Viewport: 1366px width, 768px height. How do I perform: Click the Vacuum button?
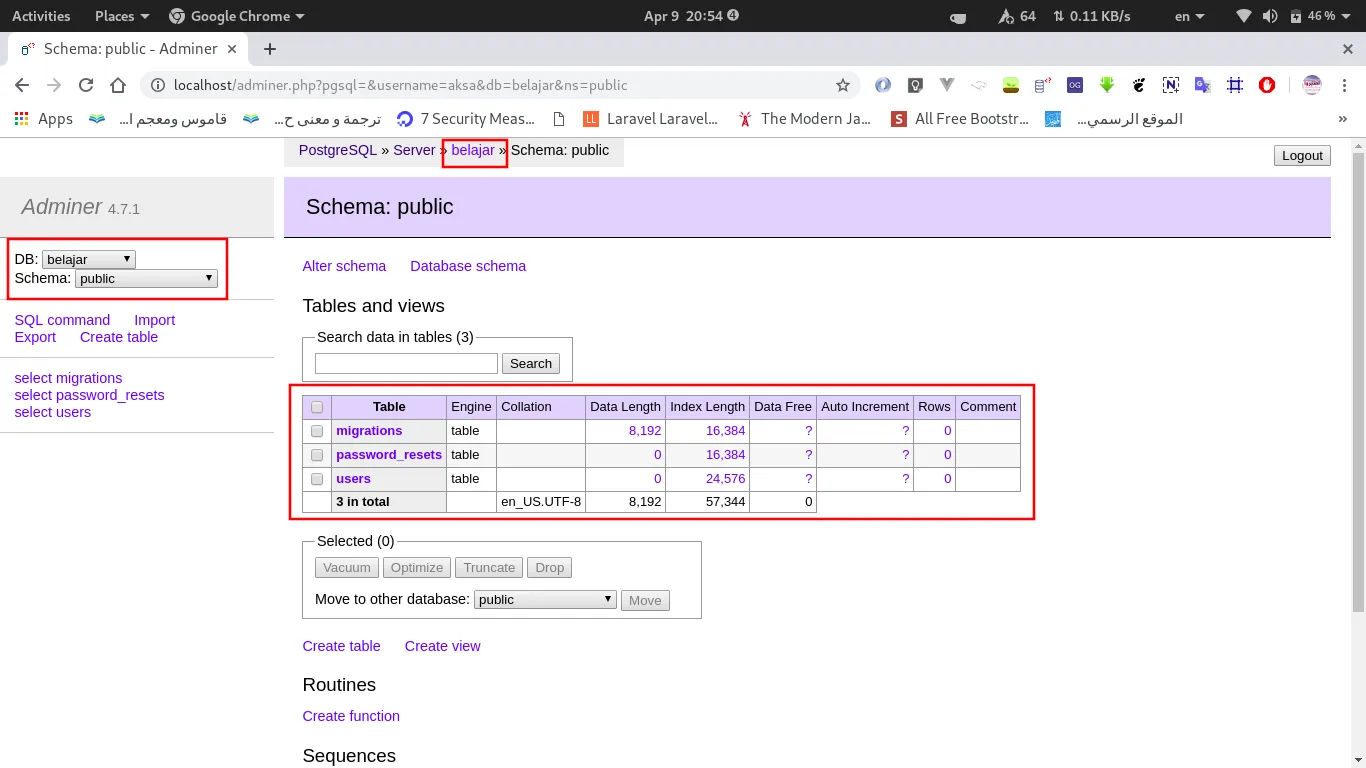(x=347, y=567)
